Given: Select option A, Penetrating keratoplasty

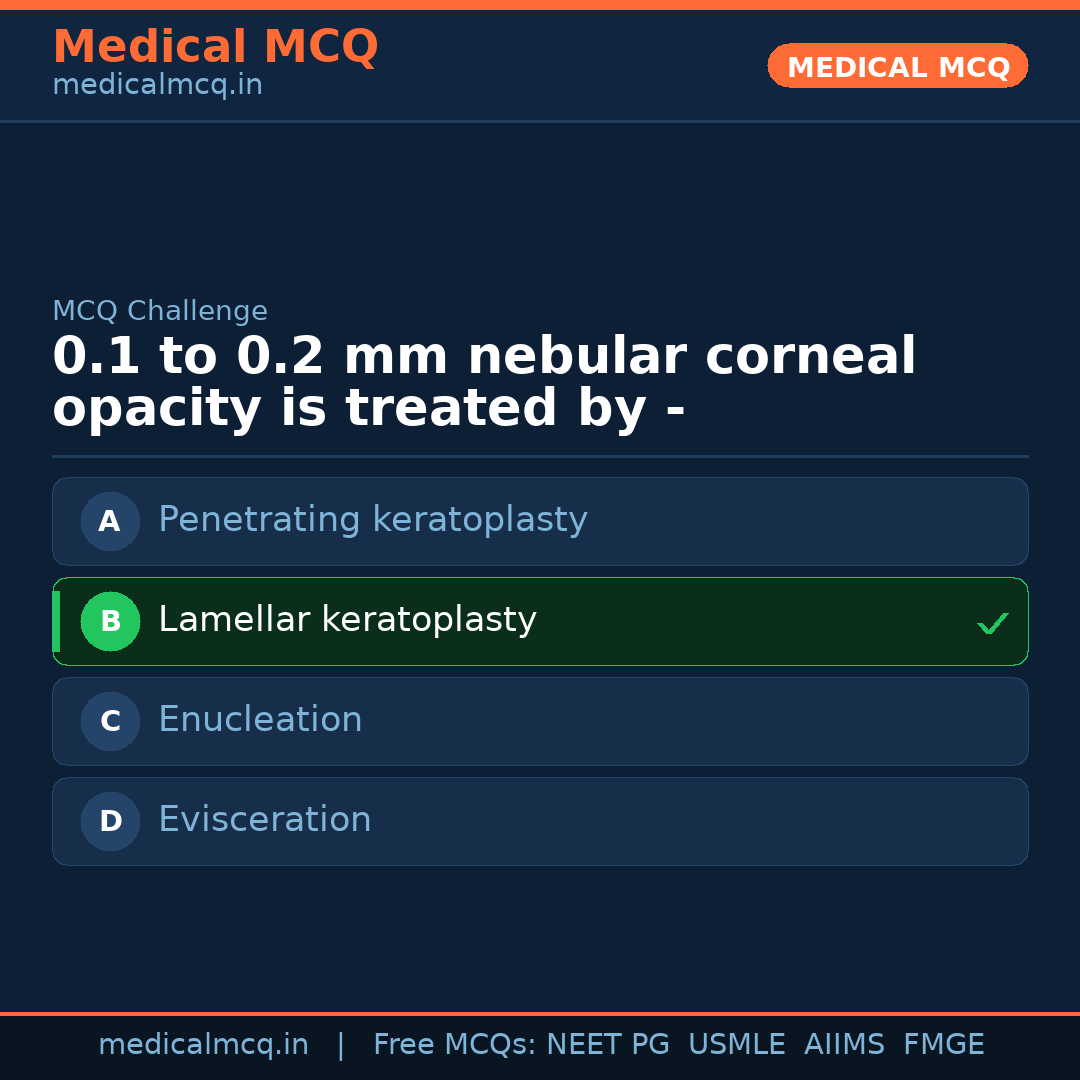Looking at the screenshot, I should pyautogui.click(x=540, y=521).
